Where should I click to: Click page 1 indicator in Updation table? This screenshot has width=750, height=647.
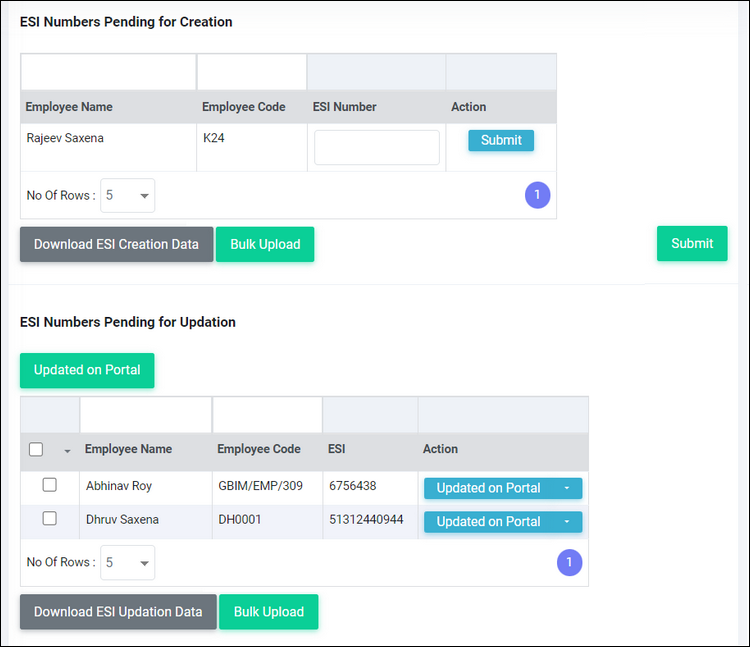pos(569,562)
